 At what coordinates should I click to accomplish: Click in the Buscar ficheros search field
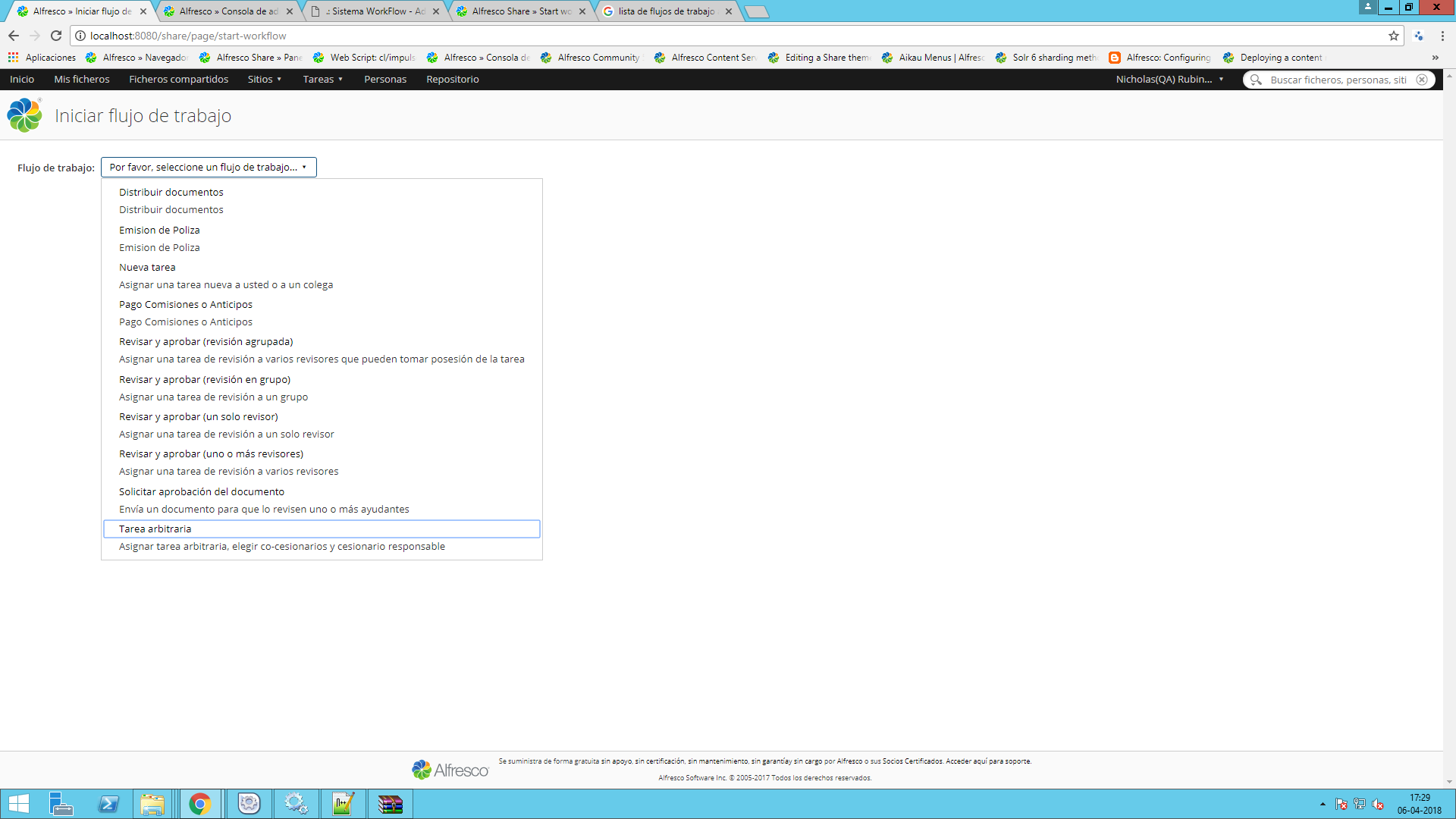point(1338,80)
